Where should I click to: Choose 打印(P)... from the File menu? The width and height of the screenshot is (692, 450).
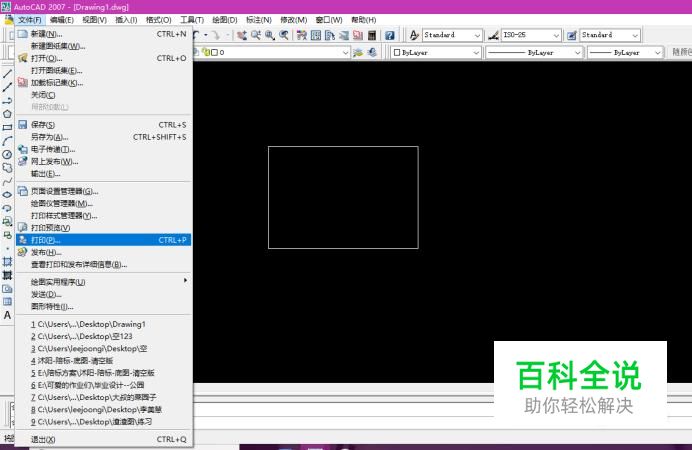click(x=104, y=240)
